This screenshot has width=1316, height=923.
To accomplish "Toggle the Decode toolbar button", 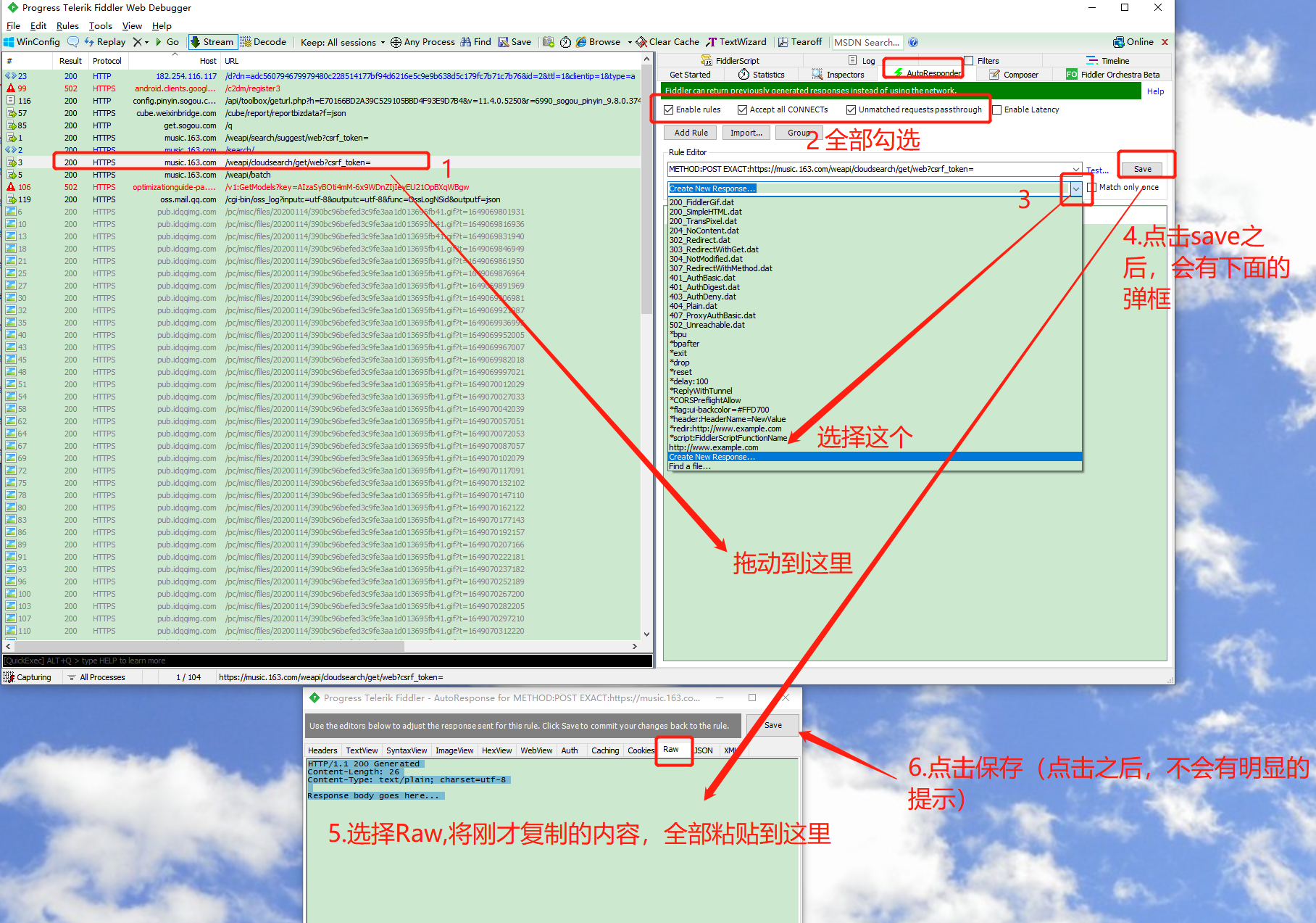I will point(264,42).
